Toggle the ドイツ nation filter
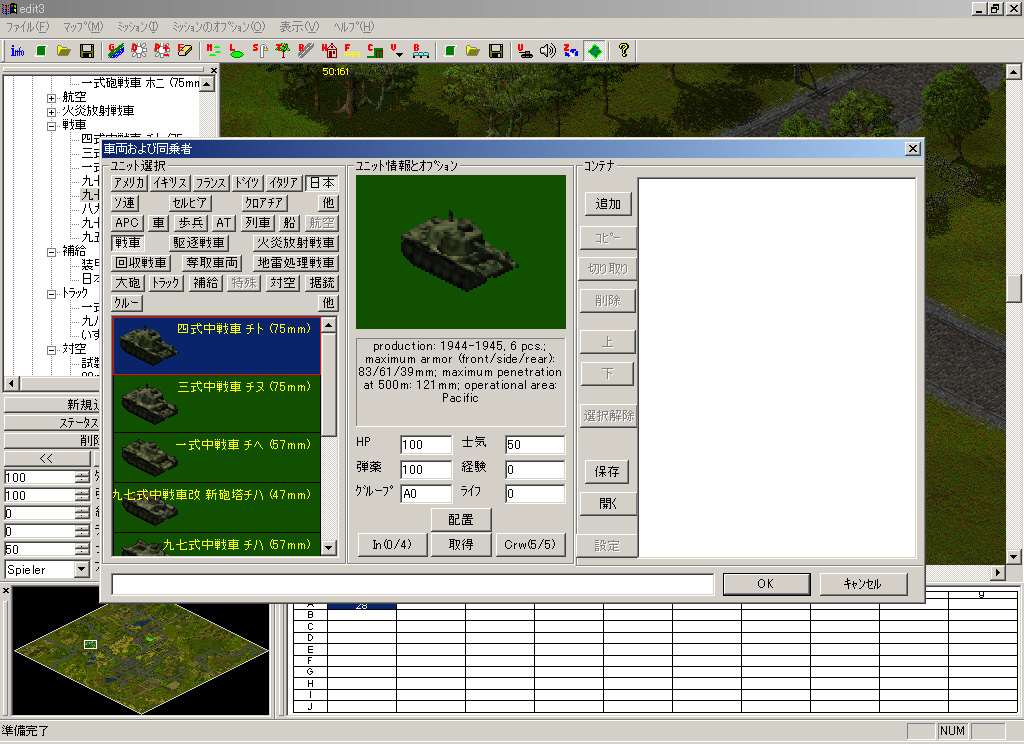 248,183
